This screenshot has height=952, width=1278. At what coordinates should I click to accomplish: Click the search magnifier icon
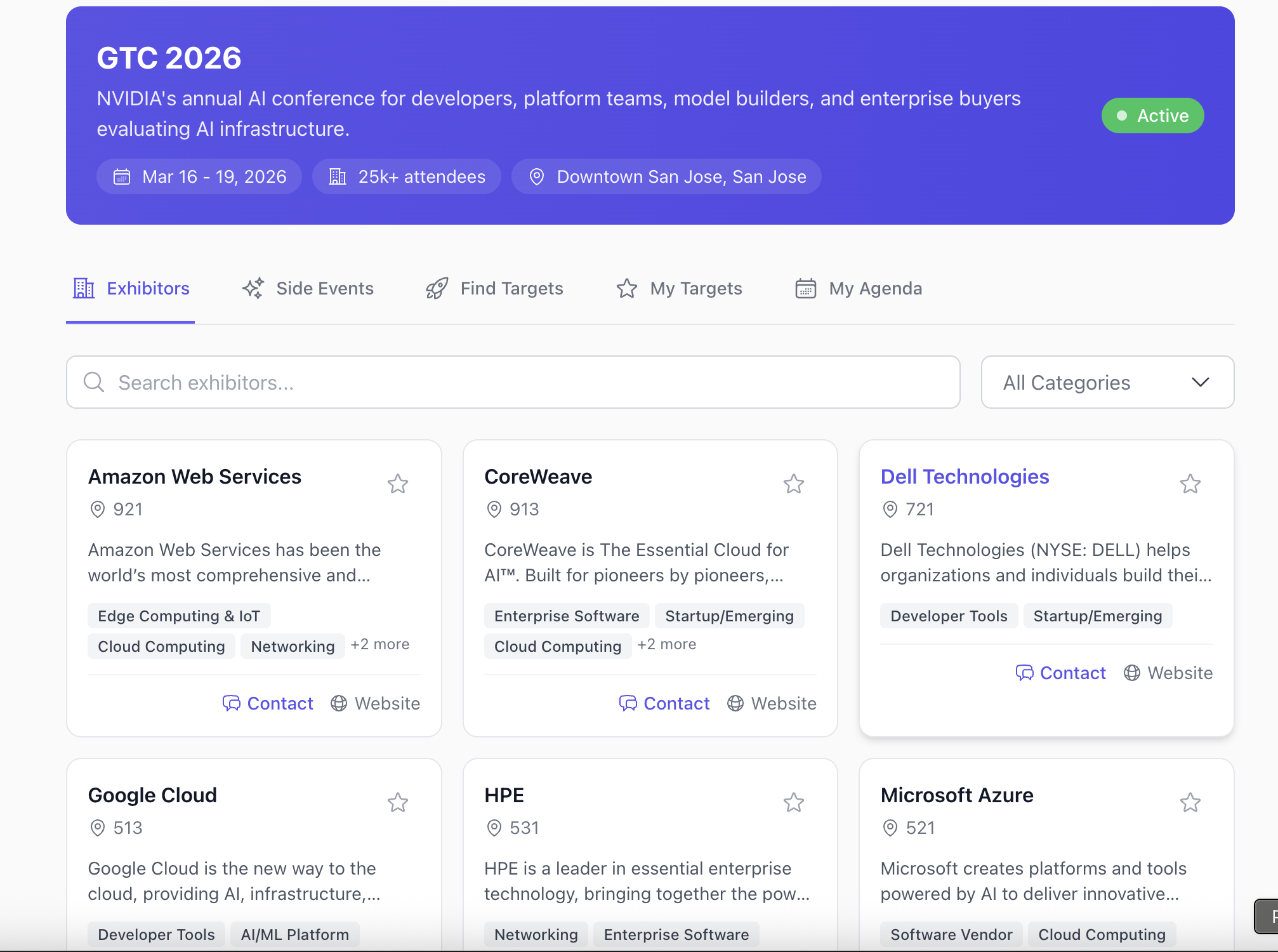click(94, 382)
